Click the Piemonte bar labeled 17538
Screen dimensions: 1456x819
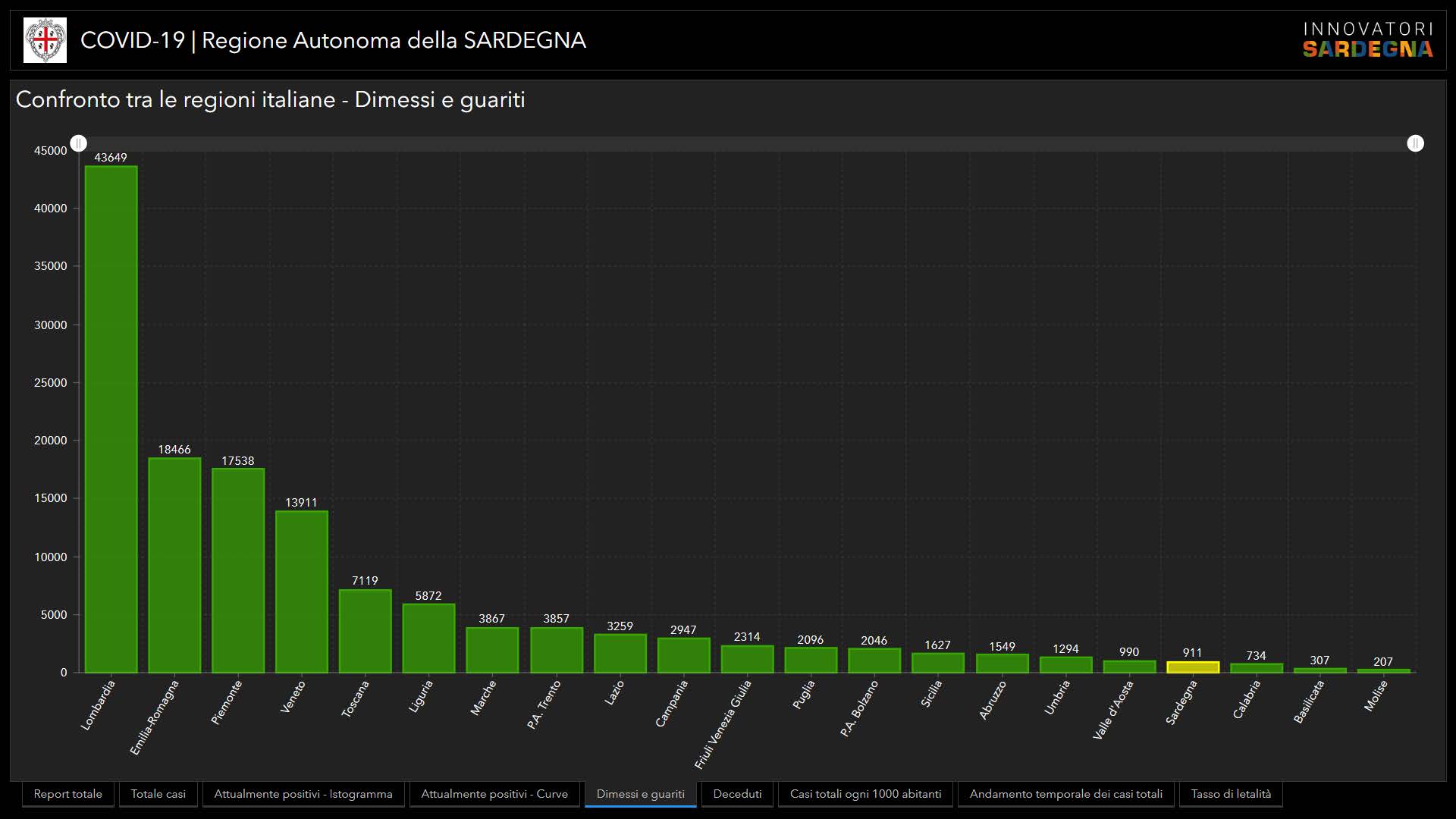(x=238, y=570)
